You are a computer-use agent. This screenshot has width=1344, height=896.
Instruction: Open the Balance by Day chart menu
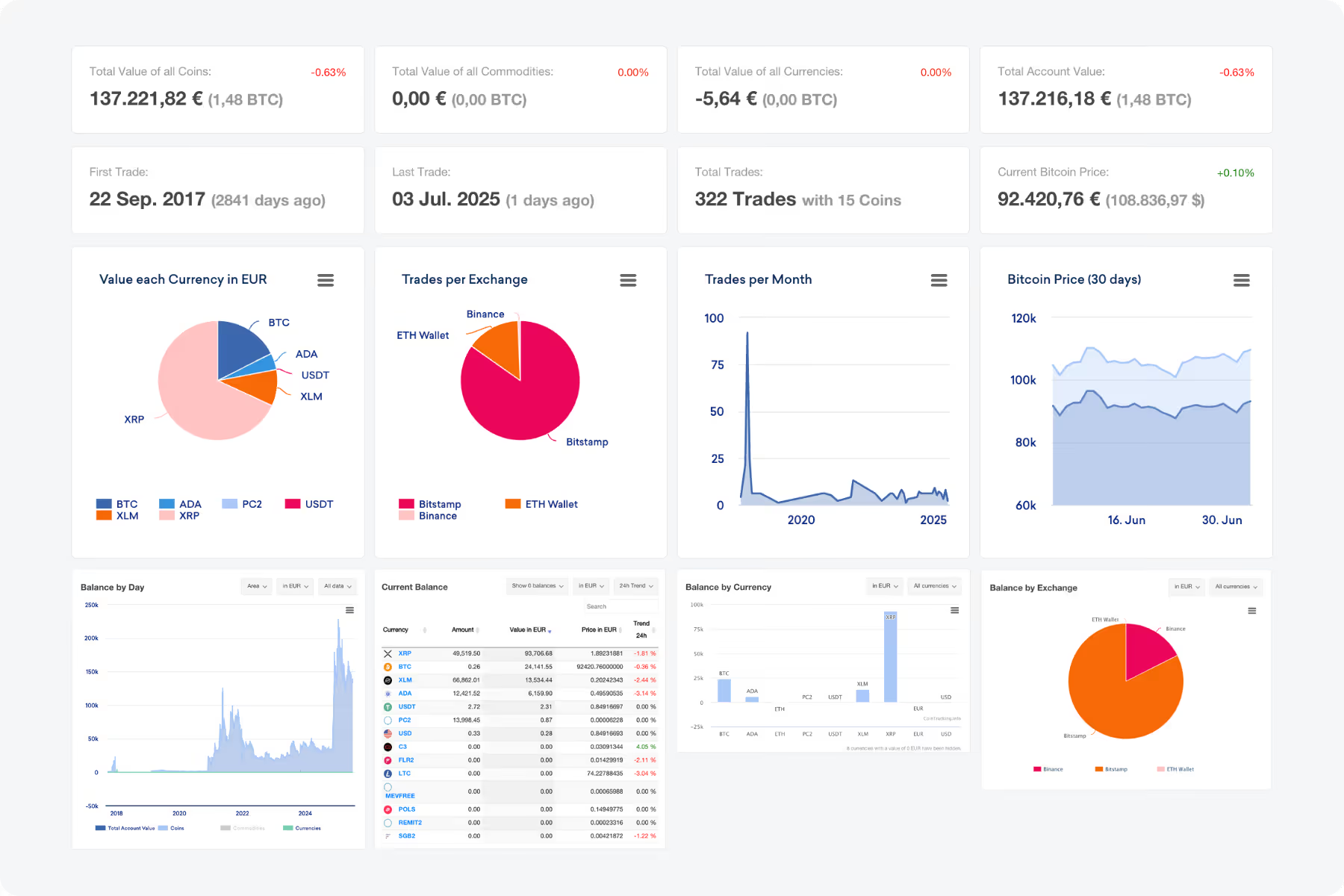pos(349,610)
